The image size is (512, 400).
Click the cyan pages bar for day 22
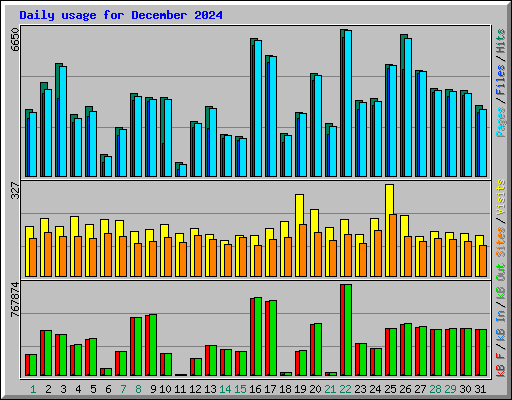click(x=348, y=103)
